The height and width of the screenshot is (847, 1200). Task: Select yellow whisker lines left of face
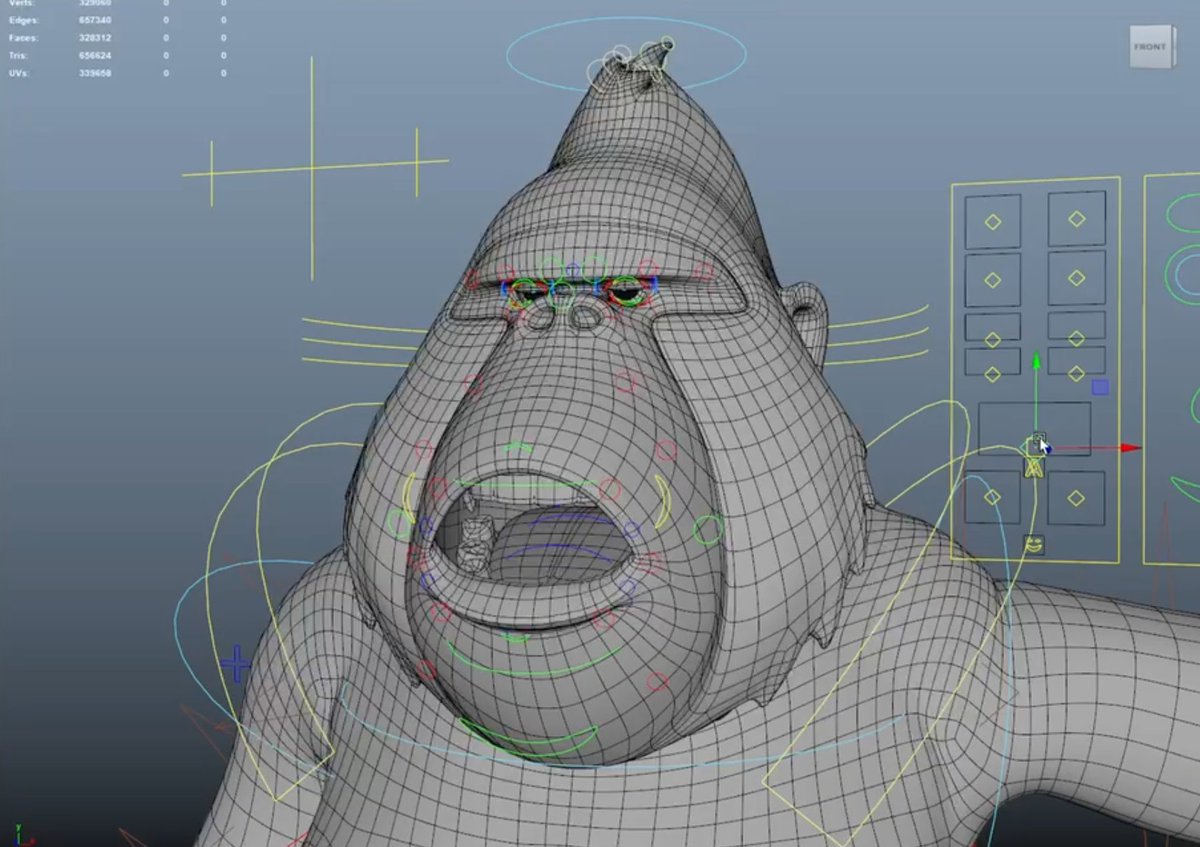coord(365,343)
